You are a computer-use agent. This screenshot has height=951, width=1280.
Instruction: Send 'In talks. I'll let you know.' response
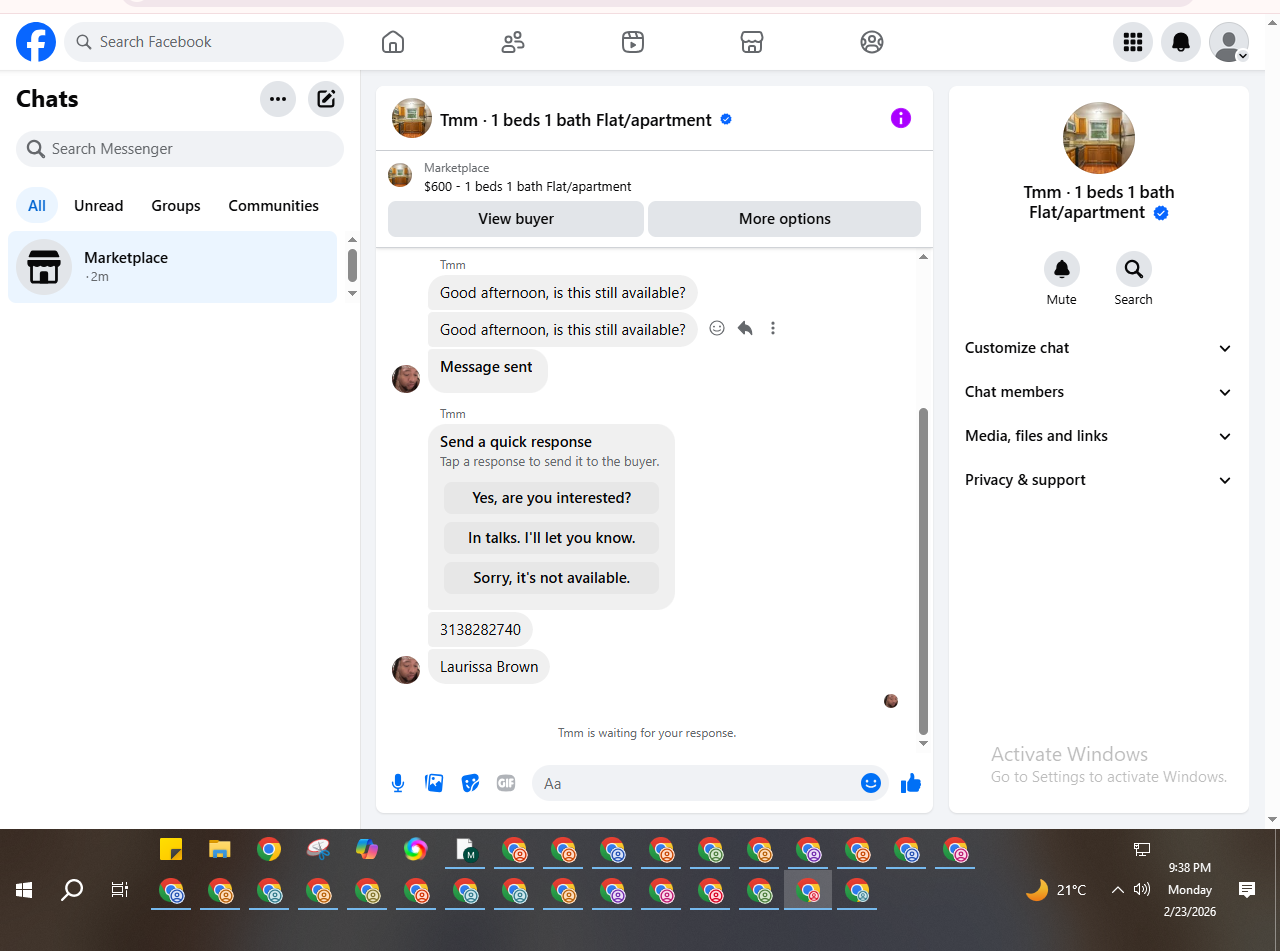click(552, 538)
